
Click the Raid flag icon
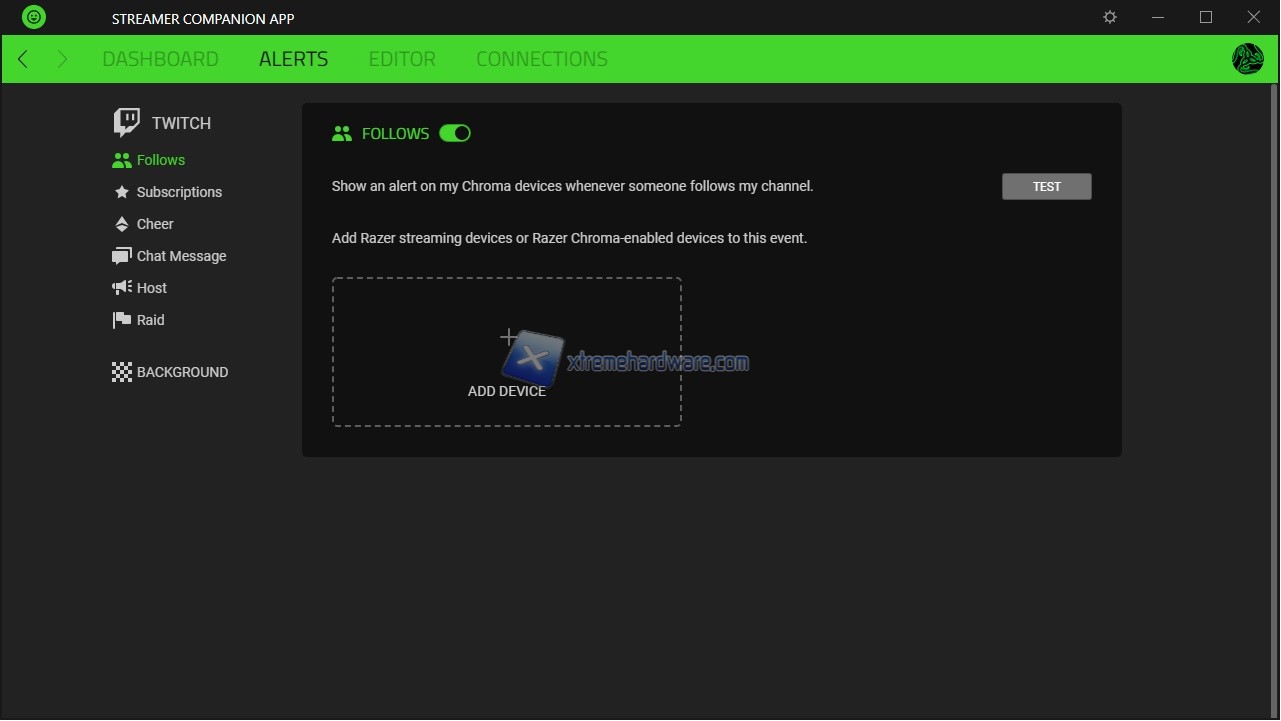122,320
